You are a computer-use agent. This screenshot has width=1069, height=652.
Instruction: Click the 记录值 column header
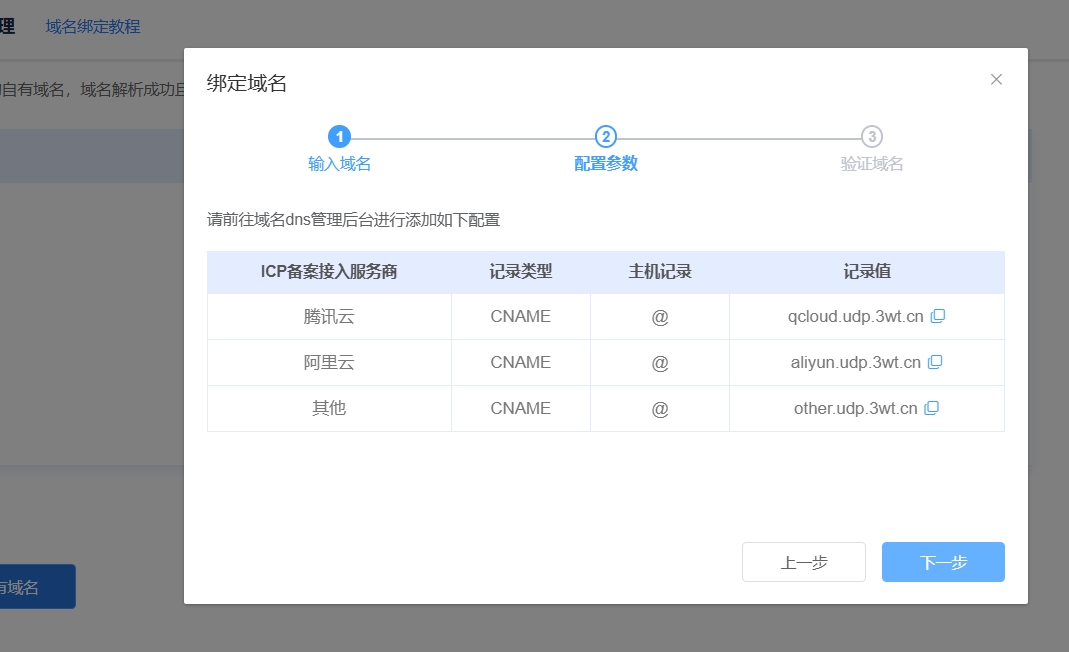[x=866, y=272]
